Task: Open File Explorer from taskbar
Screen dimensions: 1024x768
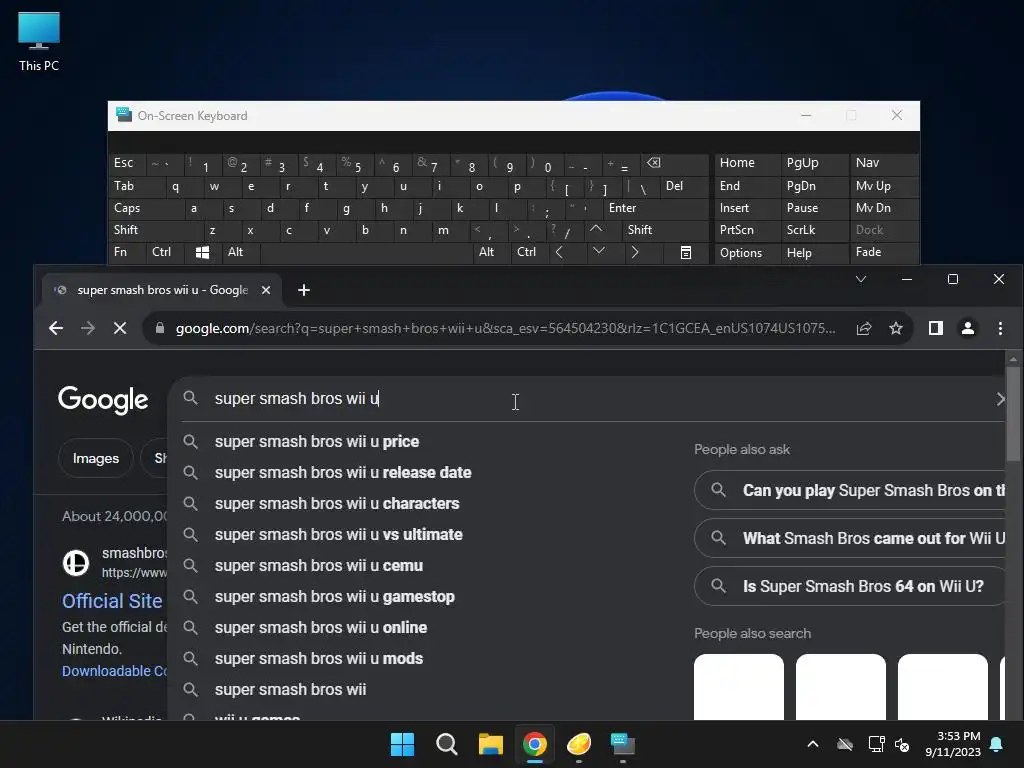Action: 490,744
